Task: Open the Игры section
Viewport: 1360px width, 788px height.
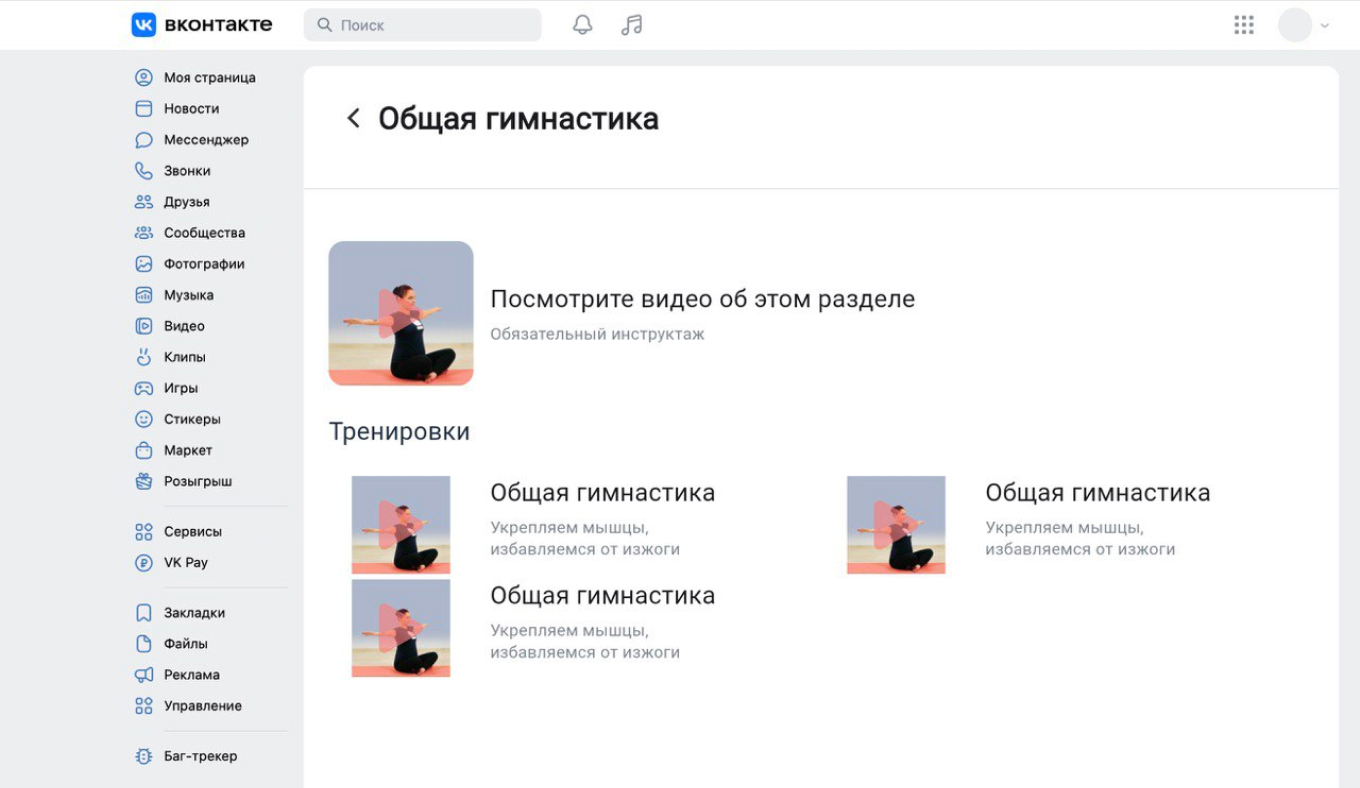Action: click(143, 387)
